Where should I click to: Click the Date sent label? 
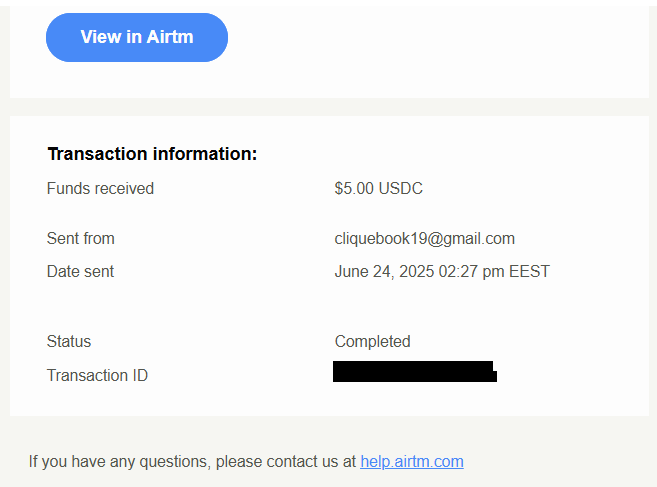coord(80,272)
